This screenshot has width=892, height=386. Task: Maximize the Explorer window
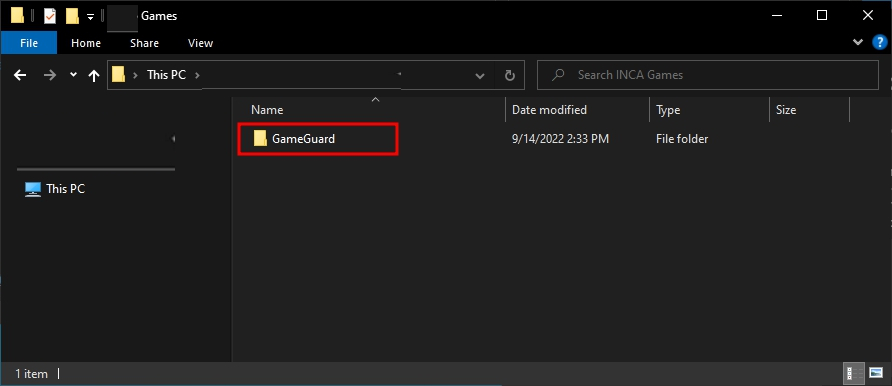[821, 15]
